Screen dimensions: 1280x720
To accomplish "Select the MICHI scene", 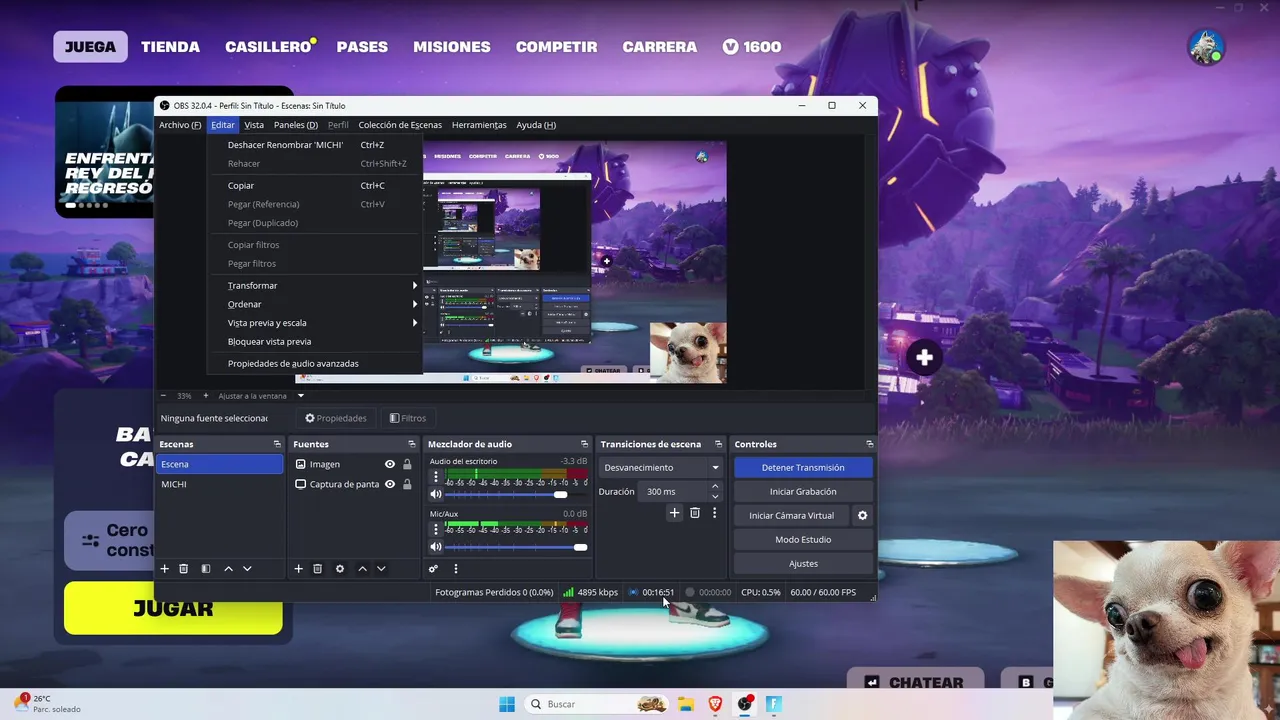I will (219, 484).
